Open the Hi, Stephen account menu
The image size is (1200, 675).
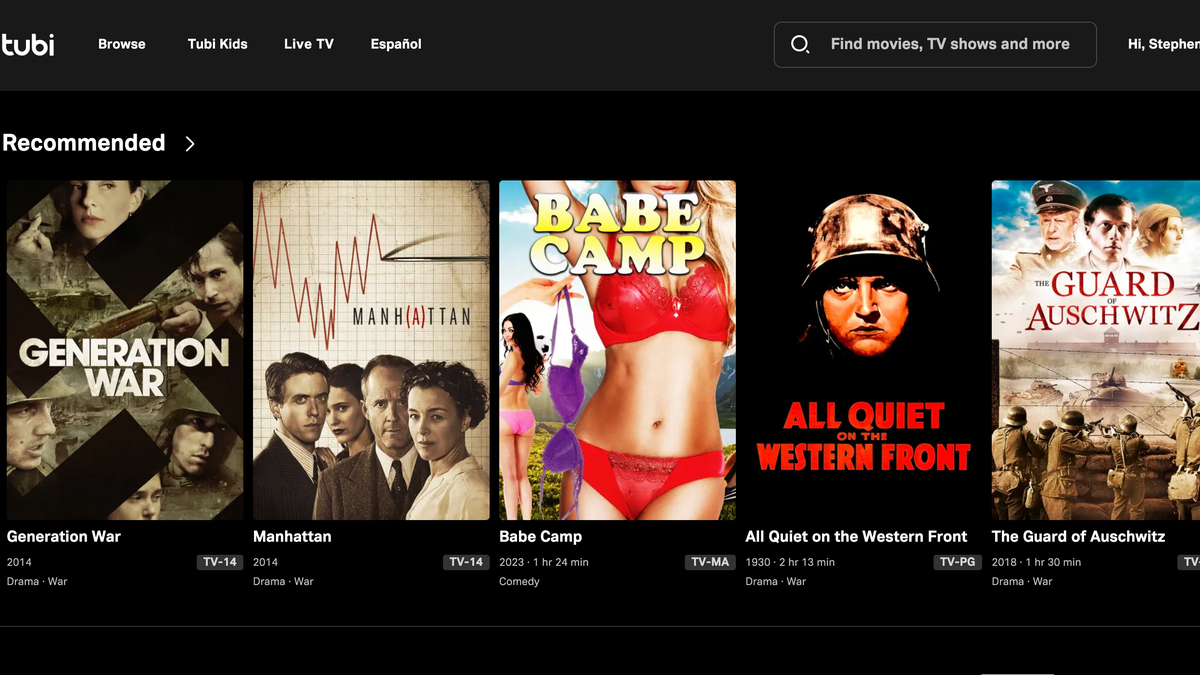coord(1163,44)
